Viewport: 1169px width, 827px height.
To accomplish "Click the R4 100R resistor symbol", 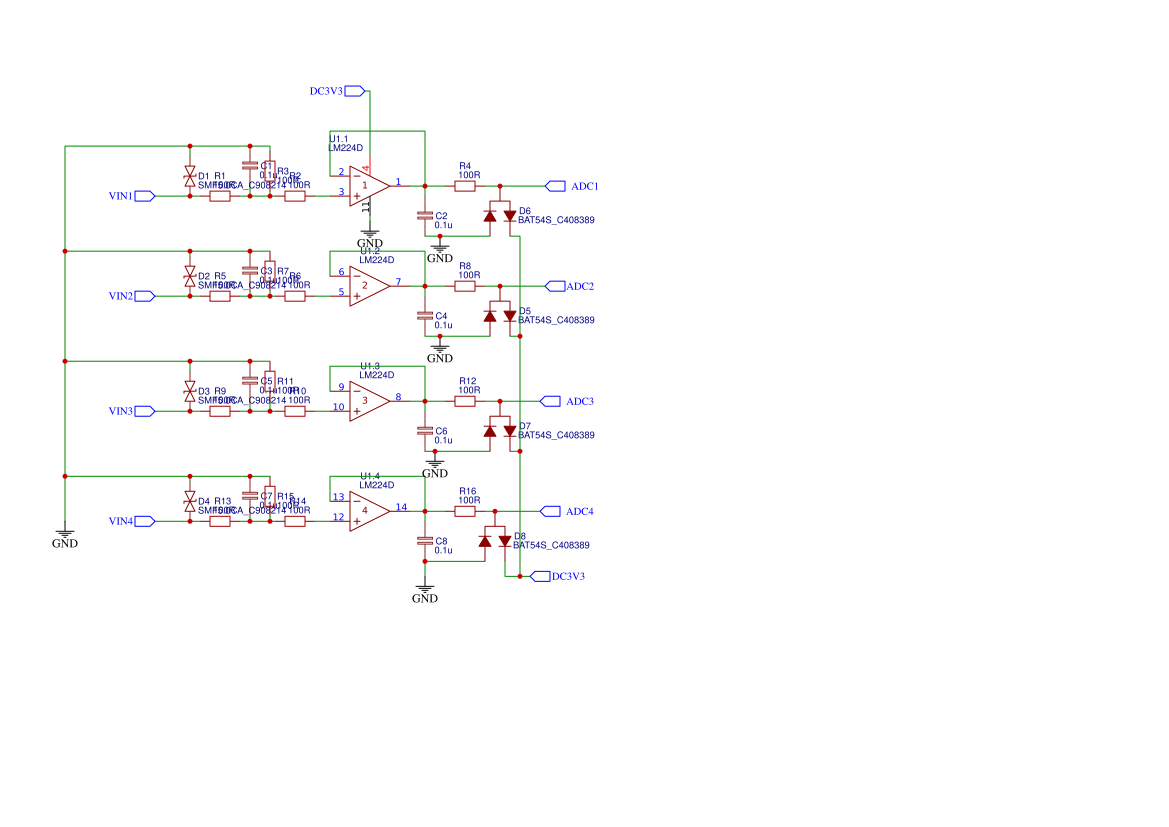I will pyautogui.click(x=464, y=186).
